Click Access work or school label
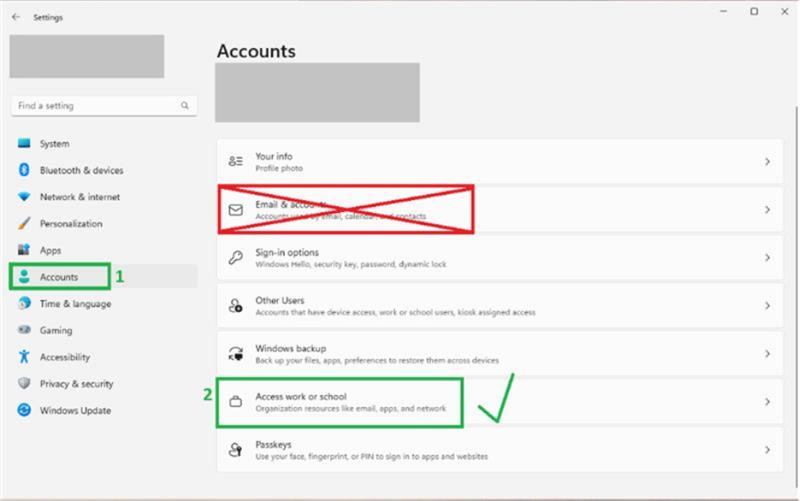 coord(301,396)
